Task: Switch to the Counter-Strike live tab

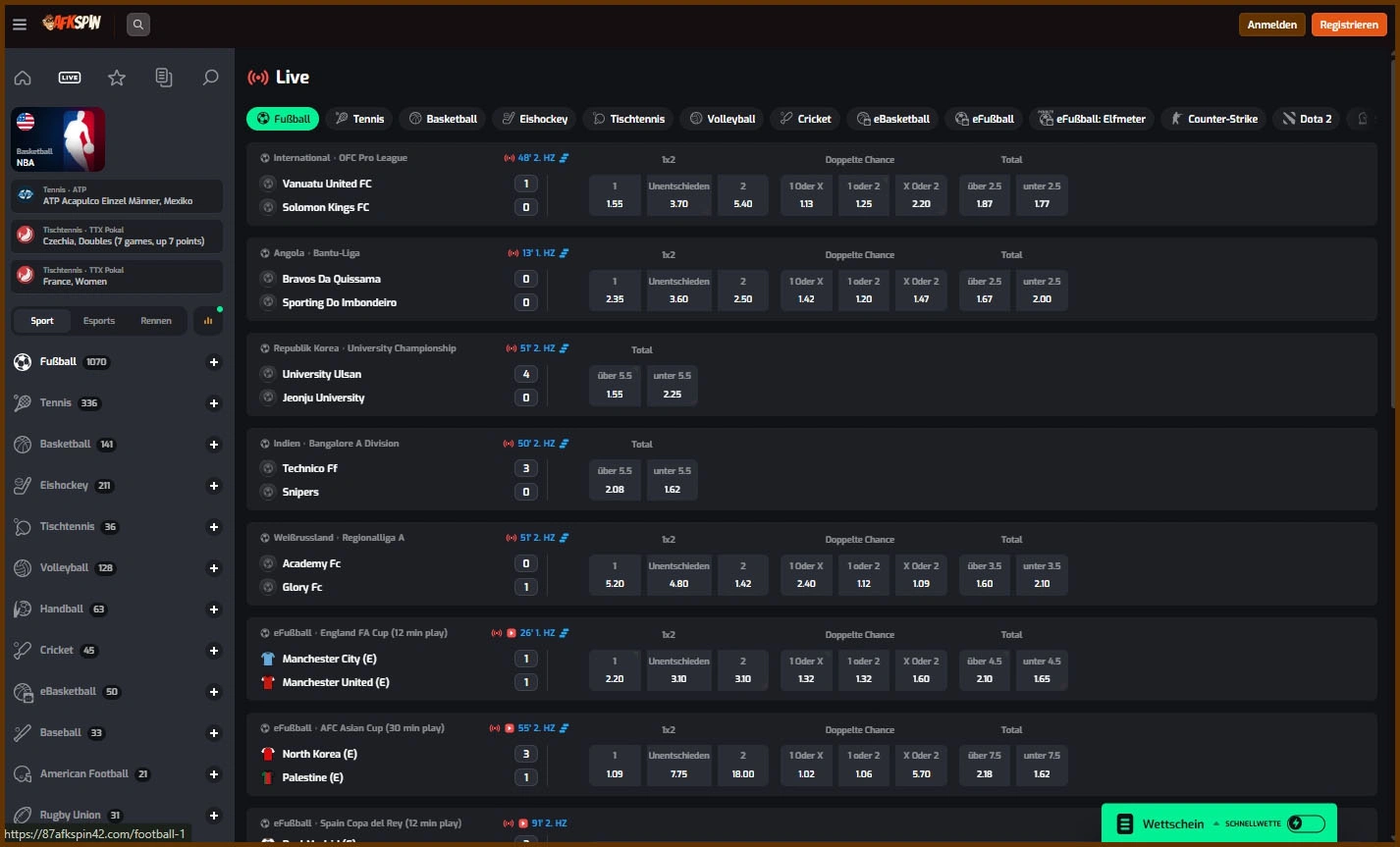Action: tap(1212, 119)
